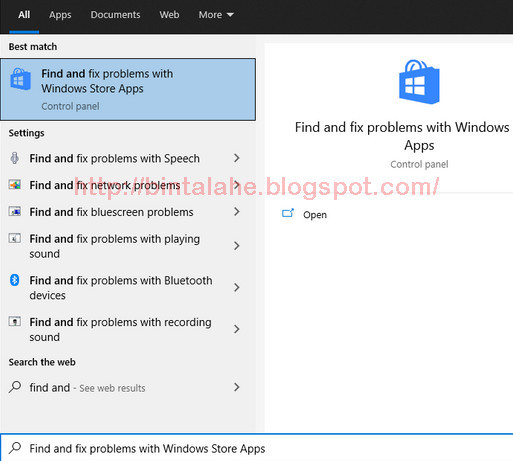
Task: Switch to the Apps tab
Action: [60, 15]
